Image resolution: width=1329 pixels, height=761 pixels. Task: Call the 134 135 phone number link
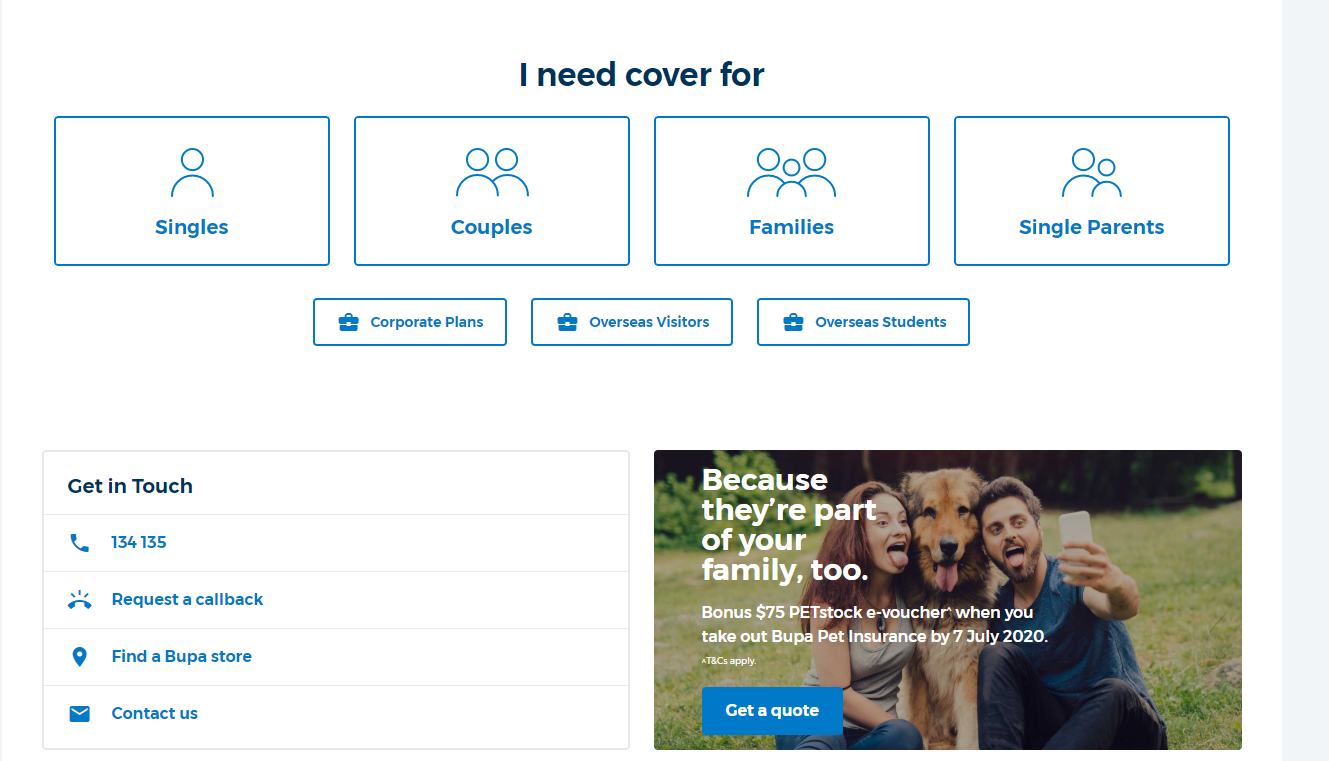click(139, 542)
